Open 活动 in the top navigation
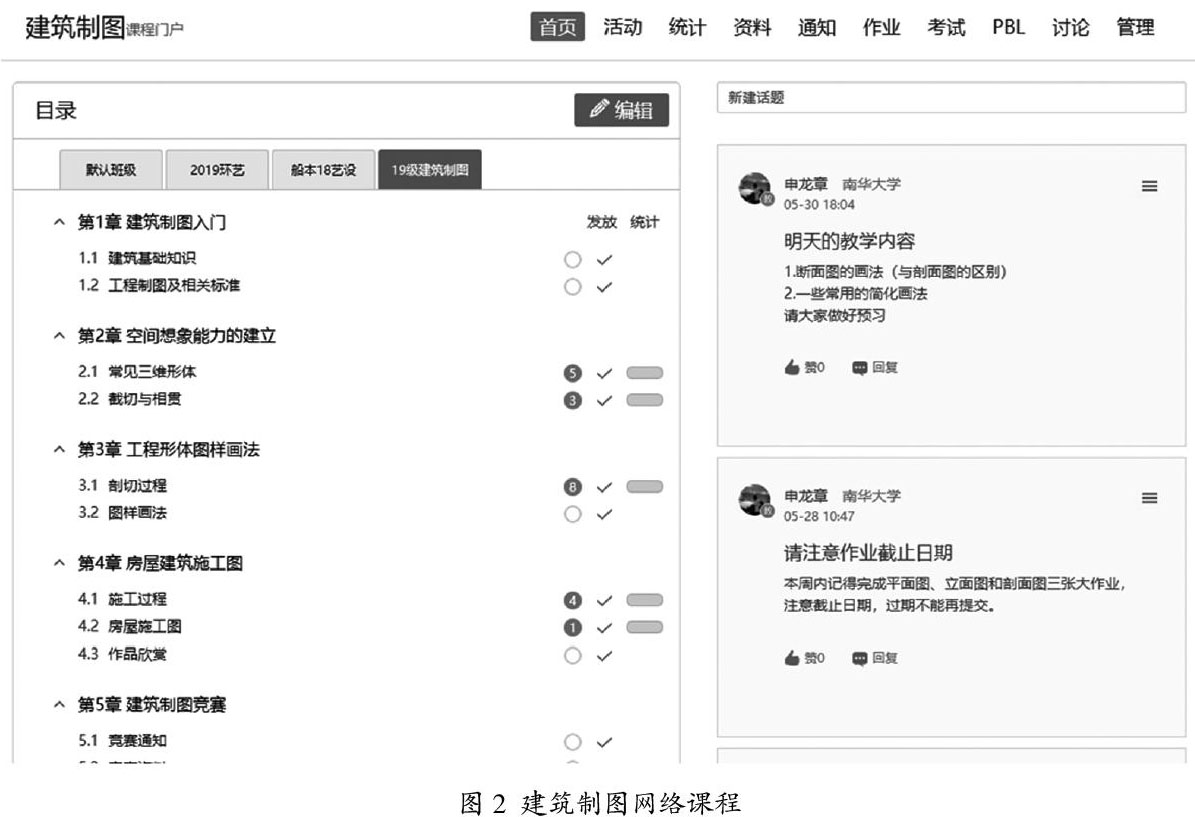Viewport: 1195px width, 817px height. click(623, 27)
